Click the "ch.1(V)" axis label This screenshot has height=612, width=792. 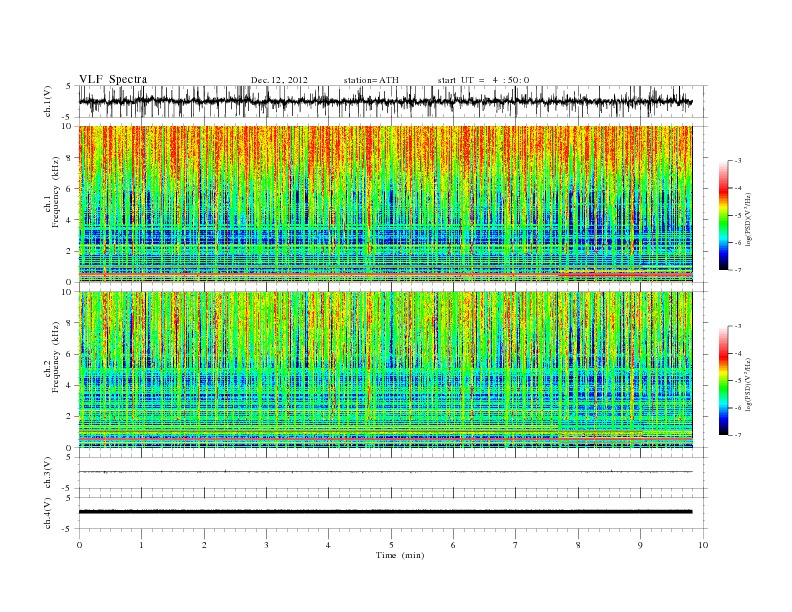pyautogui.click(x=48, y=101)
